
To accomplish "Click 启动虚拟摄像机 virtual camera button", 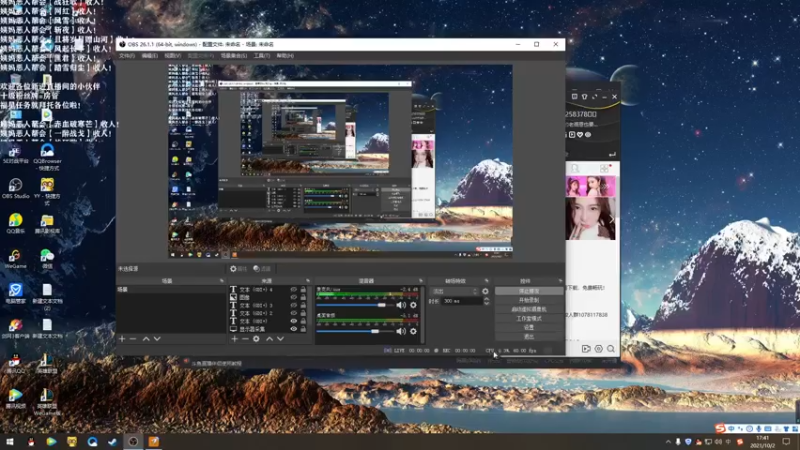I will 529,310.
